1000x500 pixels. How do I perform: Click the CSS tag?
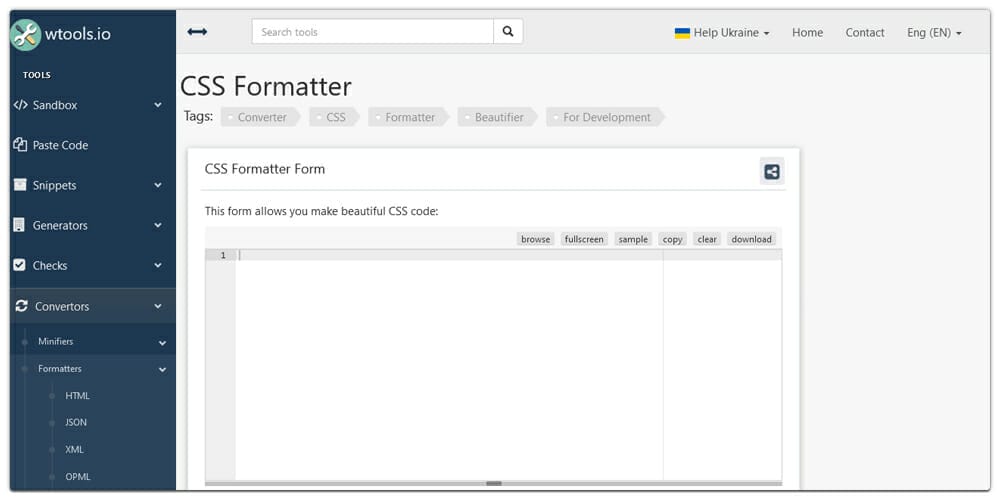coord(335,117)
